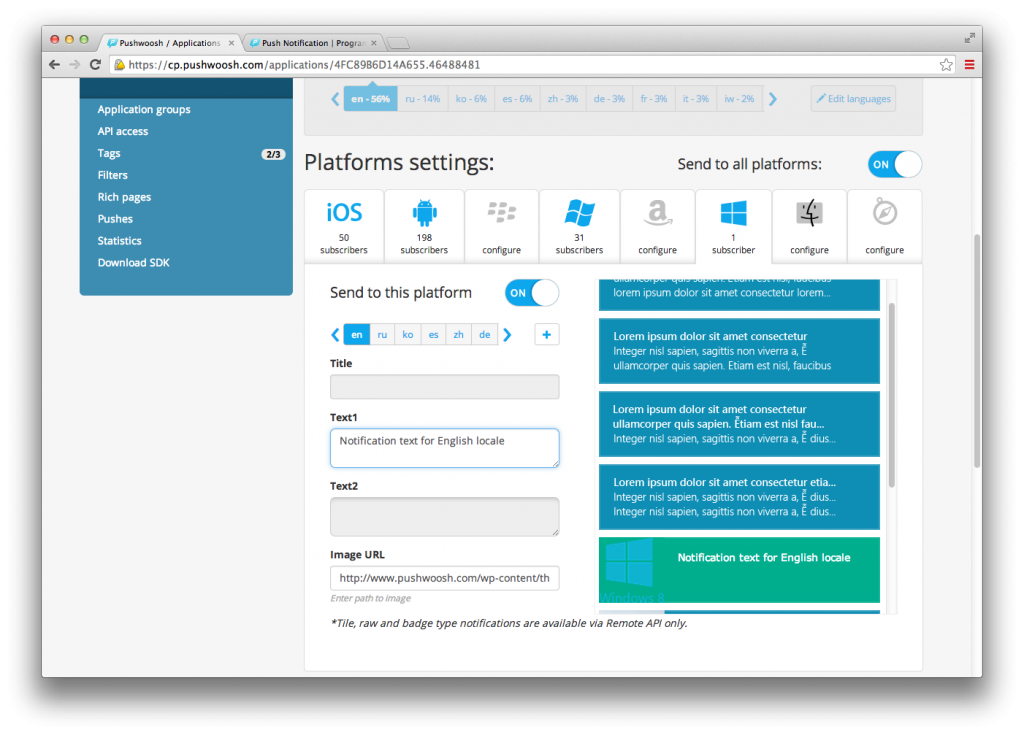Viewport: 1024px width, 735px height.
Task: Open Tags in the sidebar
Action: click(x=109, y=154)
